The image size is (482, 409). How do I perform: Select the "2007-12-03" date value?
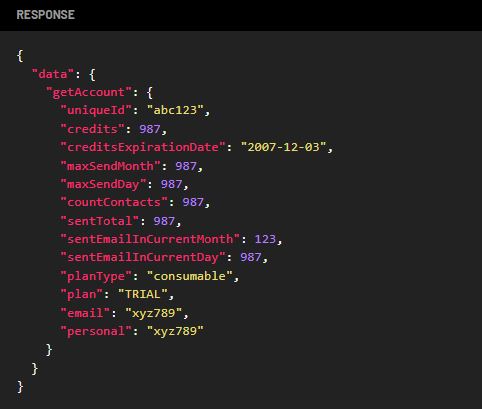(x=283, y=147)
